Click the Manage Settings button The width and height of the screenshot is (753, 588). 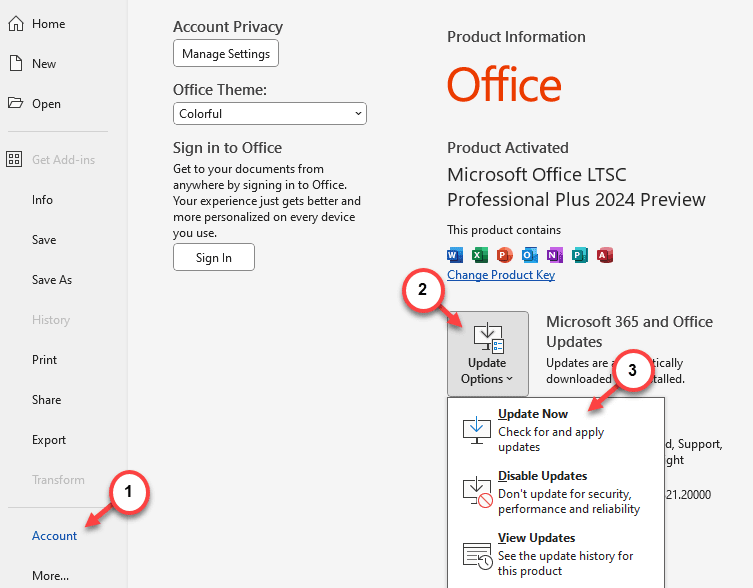pyautogui.click(x=226, y=53)
